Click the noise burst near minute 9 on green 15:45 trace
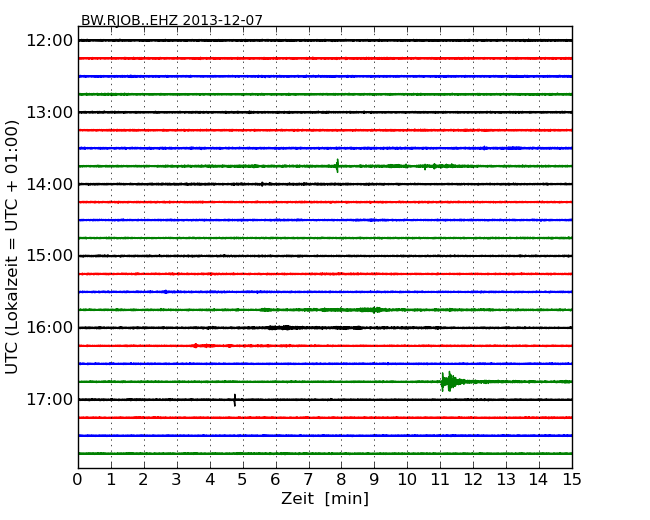 375,310
